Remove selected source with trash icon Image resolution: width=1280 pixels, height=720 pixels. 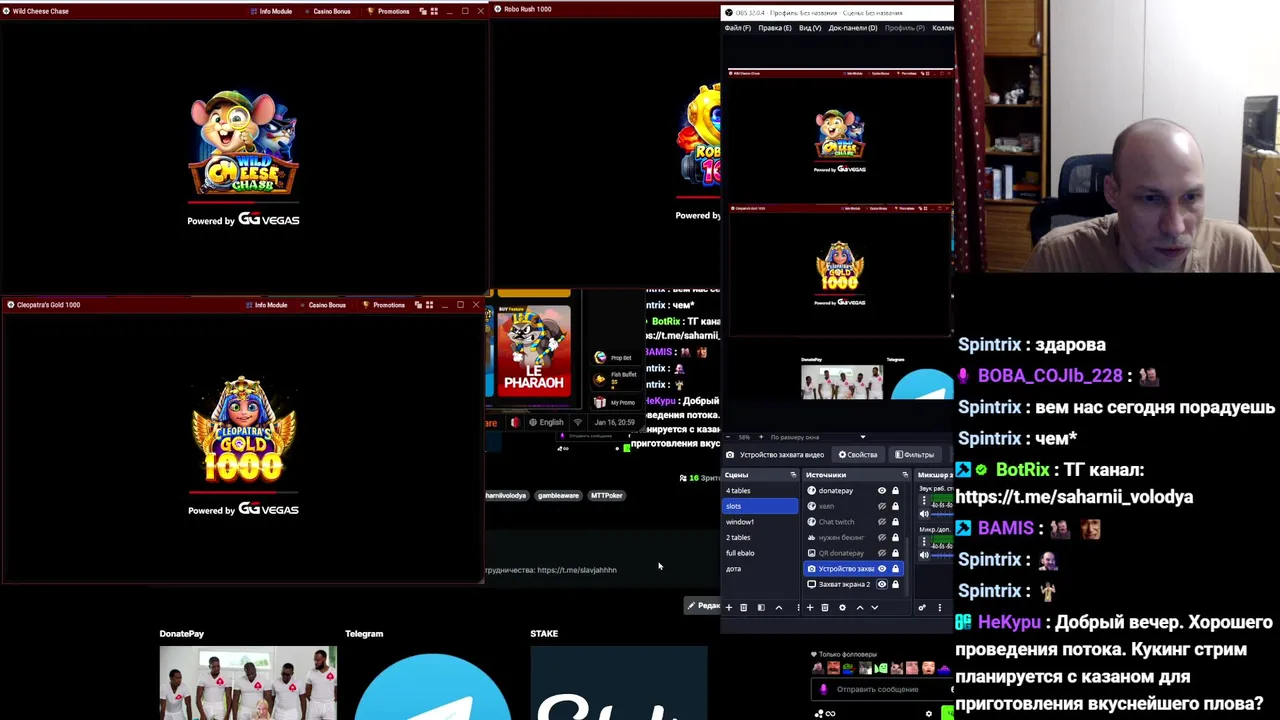point(825,608)
